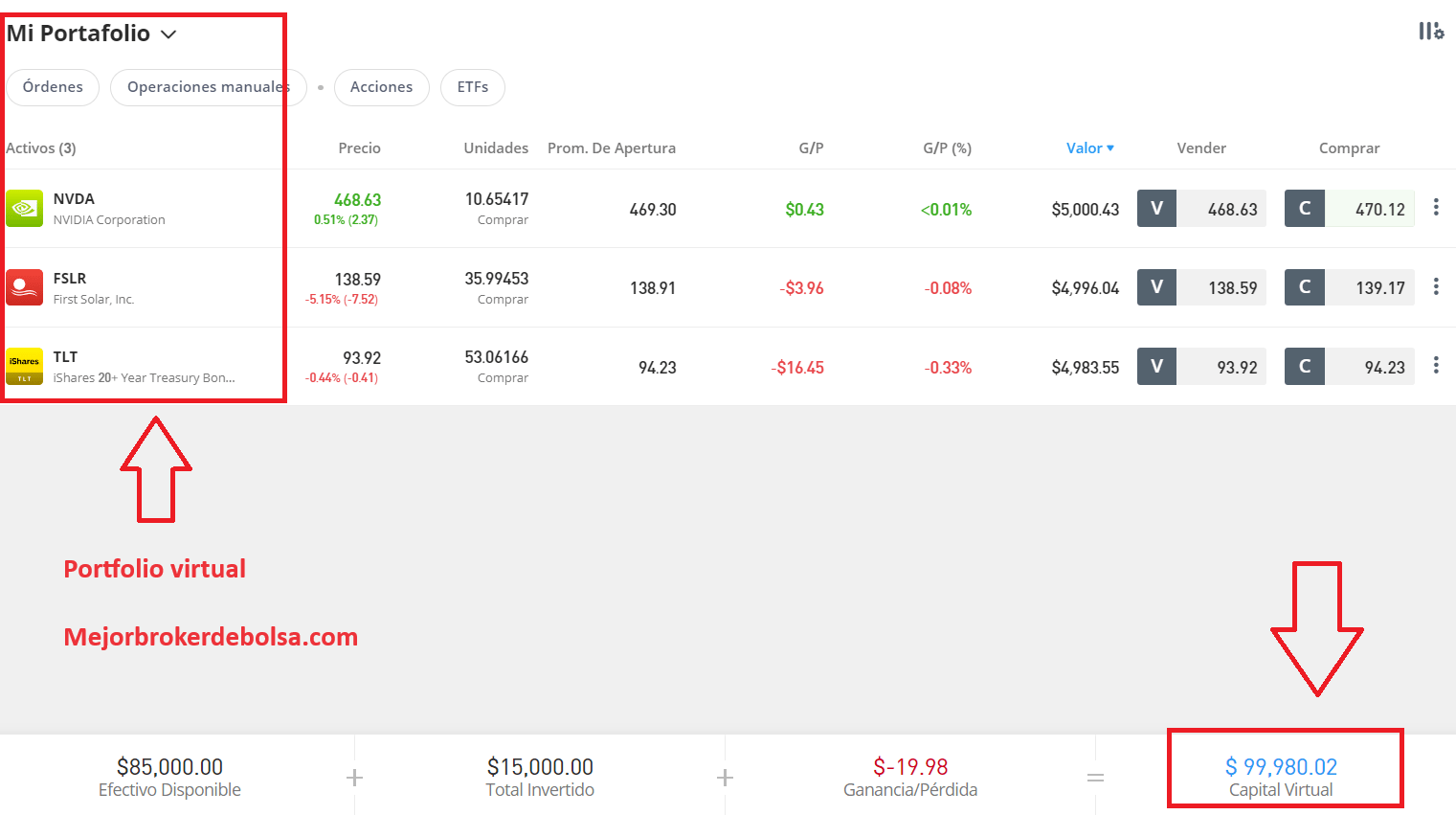Filter portfolio by ETFs
This screenshot has height=815, width=1456.
point(473,87)
